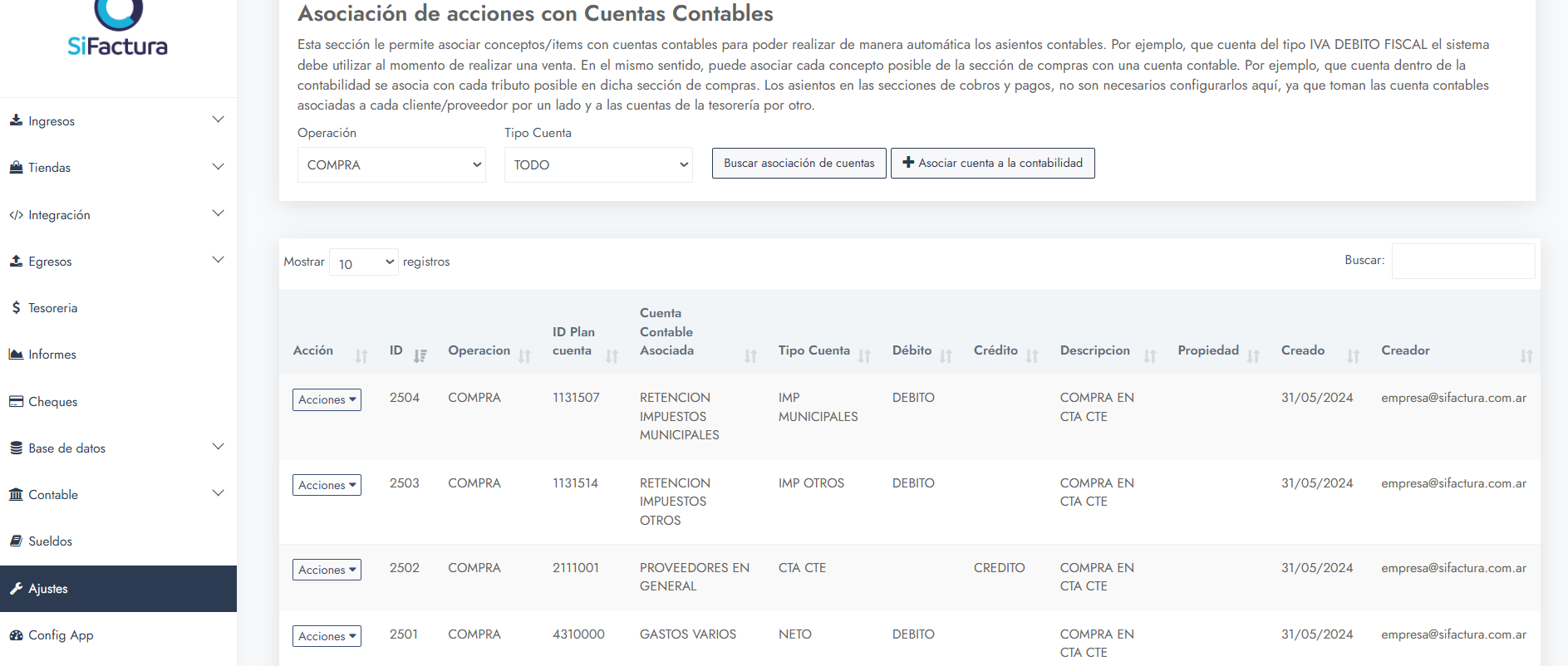Click the Ajustes wrench icon

[16, 589]
